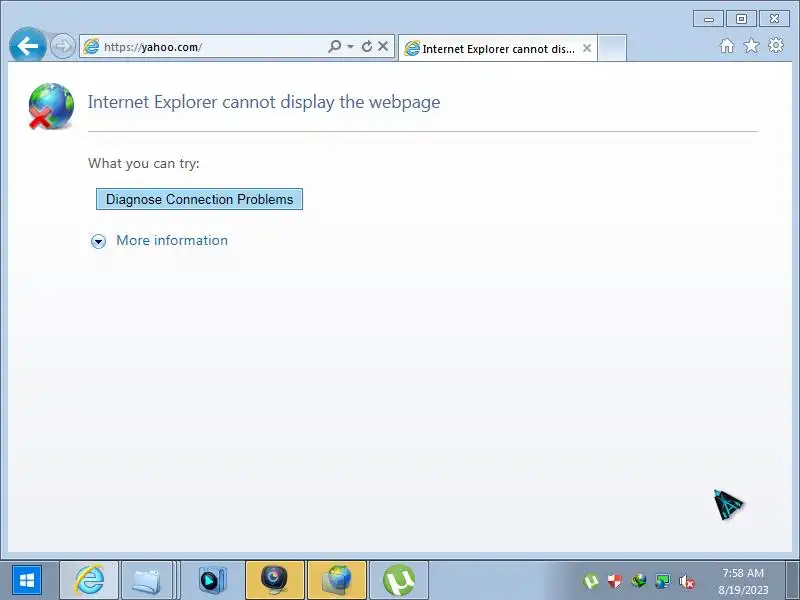Click the green download manager tray icon
Image resolution: width=800 pixels, height=600 pixels.
click(638, 581)
